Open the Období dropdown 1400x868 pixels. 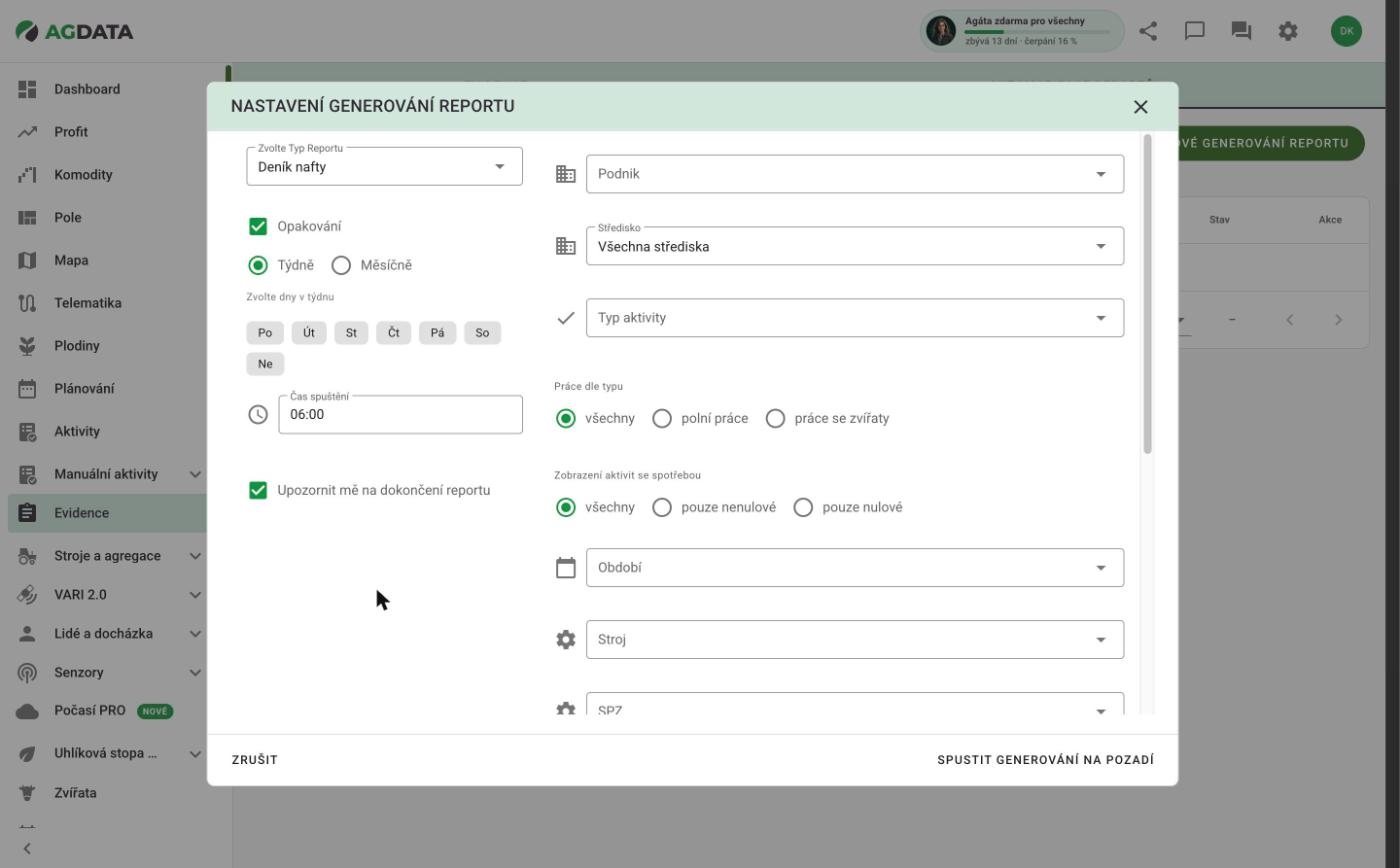point(855,568)
